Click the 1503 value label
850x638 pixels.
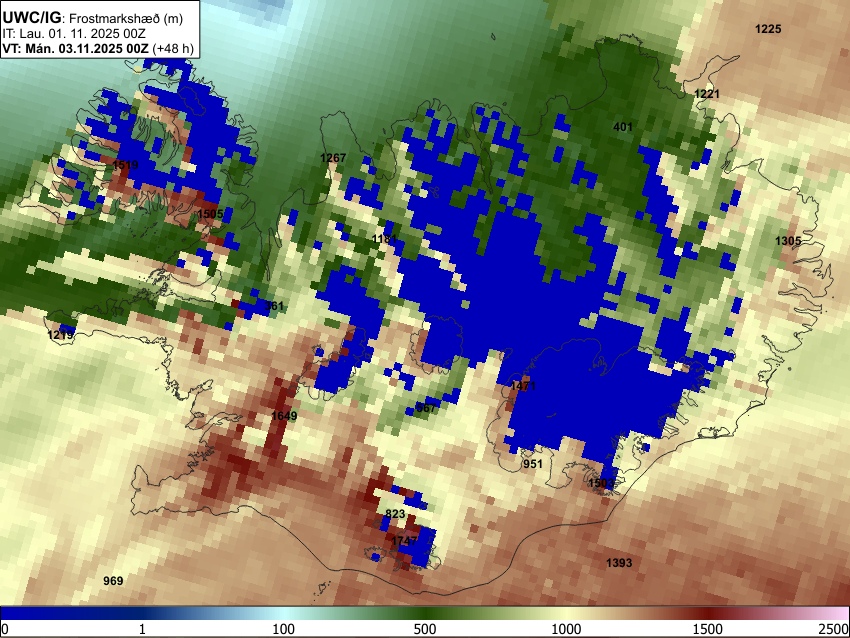tap(601, 483)
